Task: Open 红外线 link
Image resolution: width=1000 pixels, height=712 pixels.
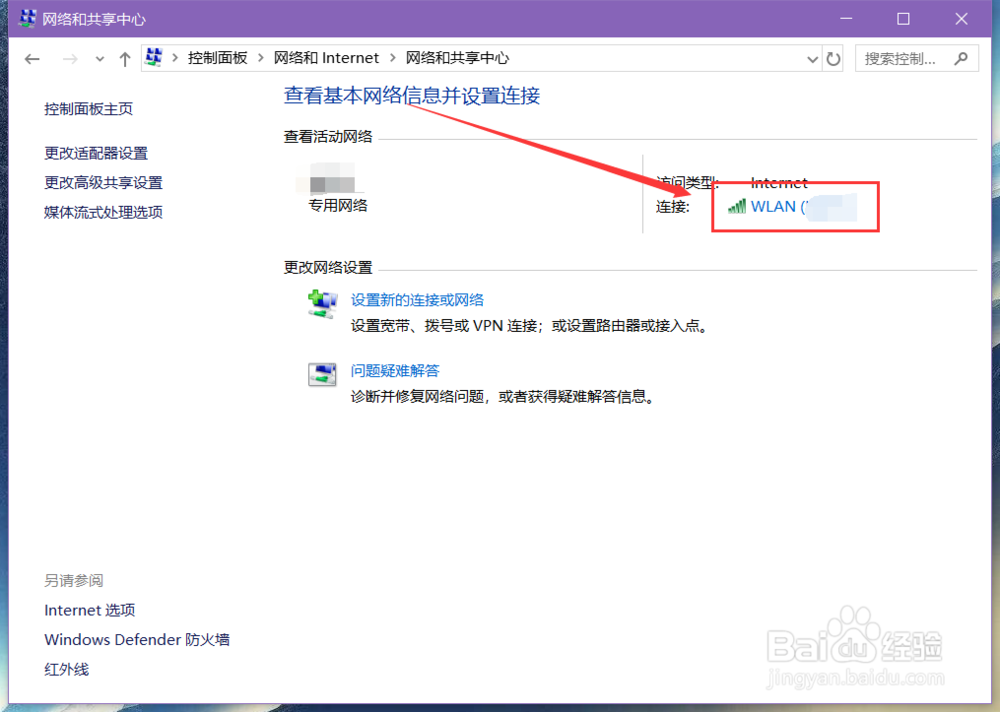Action: [66, 669]
